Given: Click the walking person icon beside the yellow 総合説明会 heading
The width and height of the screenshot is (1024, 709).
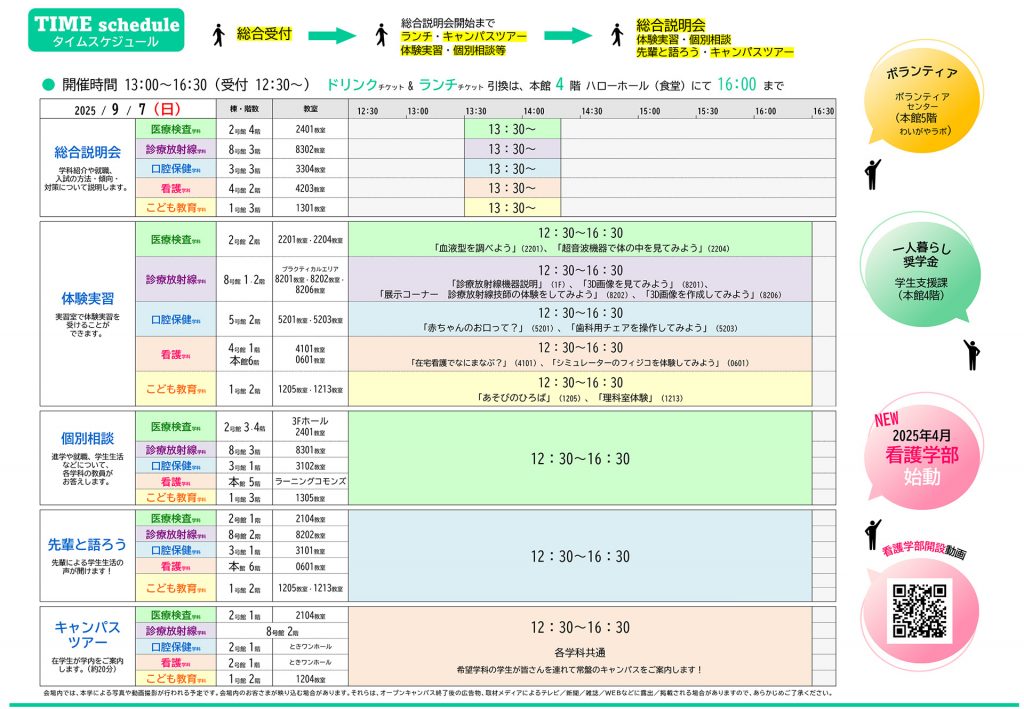Looking at the screenshot, I should pos(617,35).
